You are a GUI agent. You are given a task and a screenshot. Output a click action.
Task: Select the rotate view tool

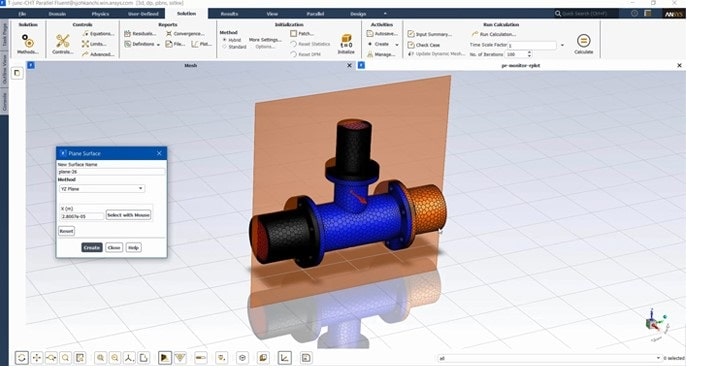[22, 358]
